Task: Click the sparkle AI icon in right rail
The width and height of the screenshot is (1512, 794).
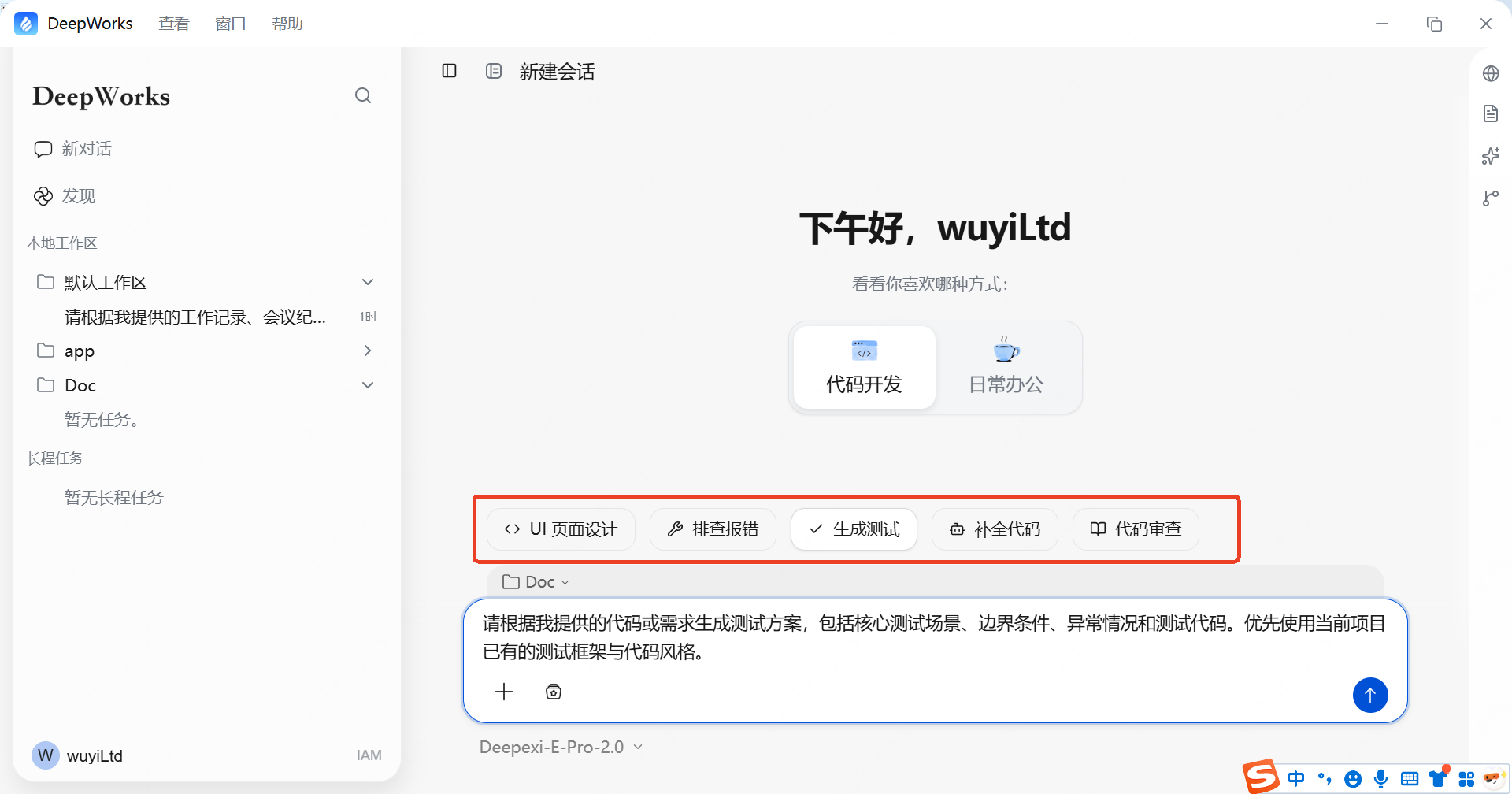Action: click(1491, 156)
